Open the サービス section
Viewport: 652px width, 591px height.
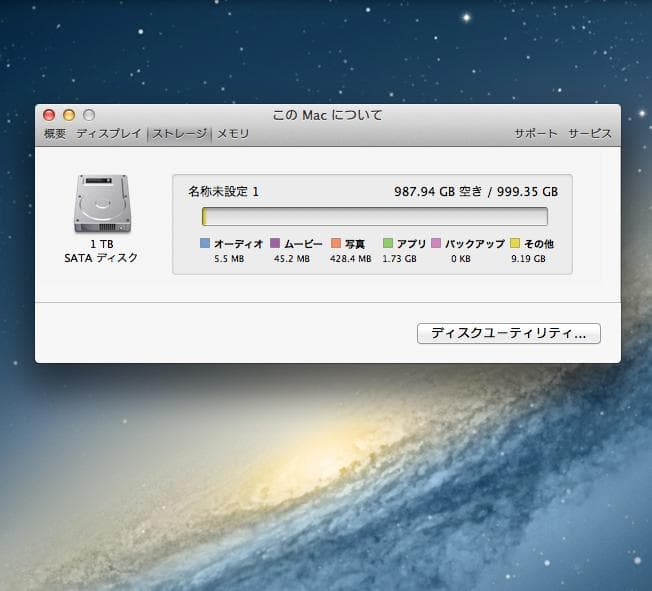(590, 134)
